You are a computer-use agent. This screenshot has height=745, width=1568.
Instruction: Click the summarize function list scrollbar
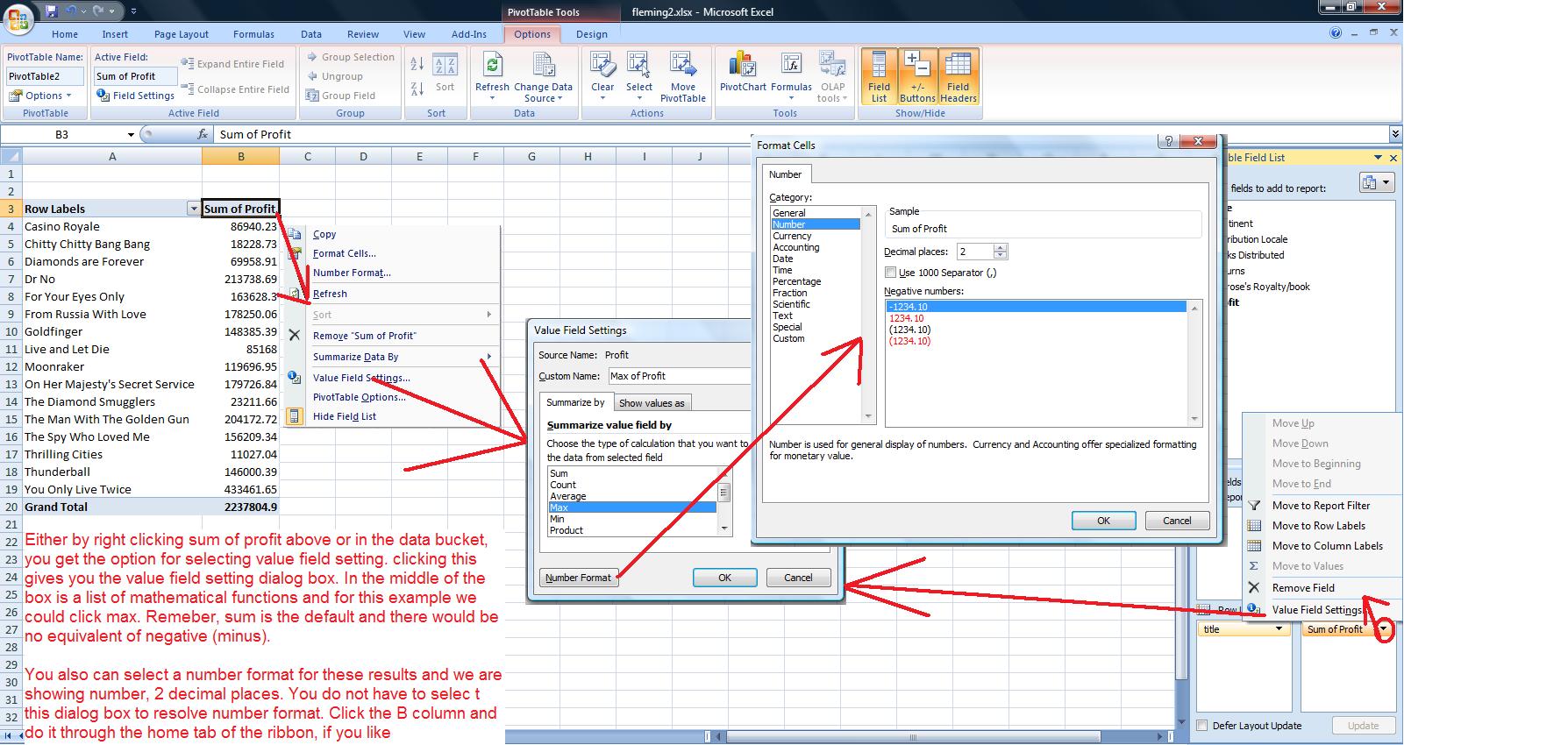click(724, 501)
